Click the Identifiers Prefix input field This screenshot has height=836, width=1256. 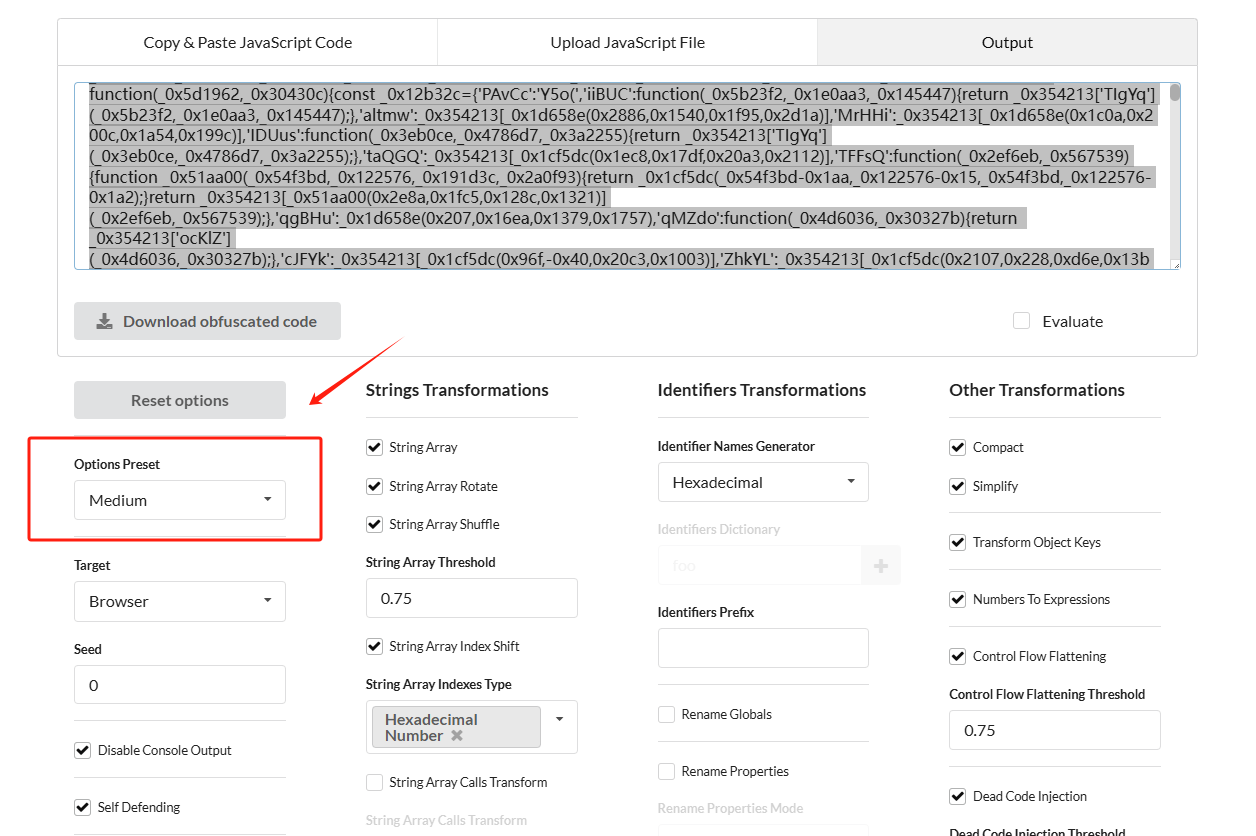click(763, 648)
